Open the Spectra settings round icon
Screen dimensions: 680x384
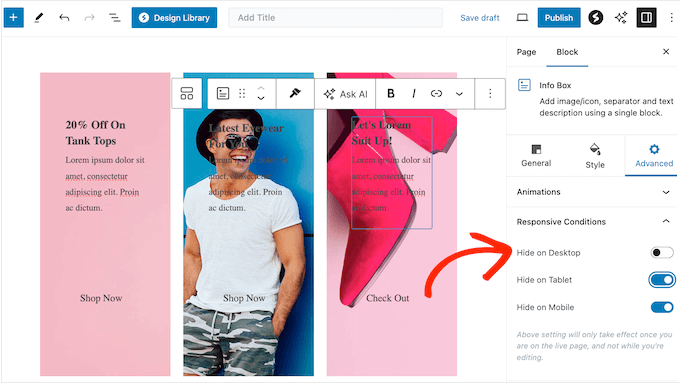pyautogui.click(x=595, y=18)
